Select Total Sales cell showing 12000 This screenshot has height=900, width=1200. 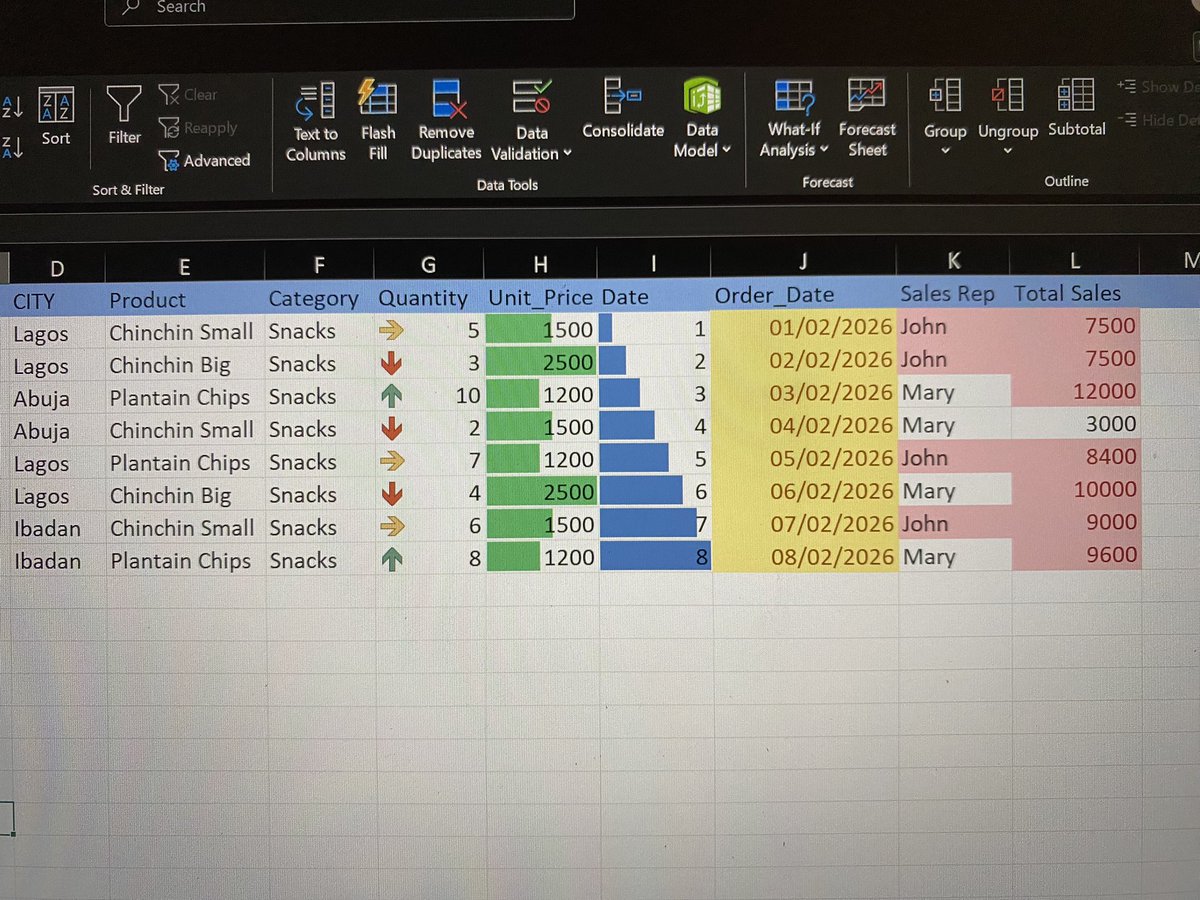click(1075, 391)
